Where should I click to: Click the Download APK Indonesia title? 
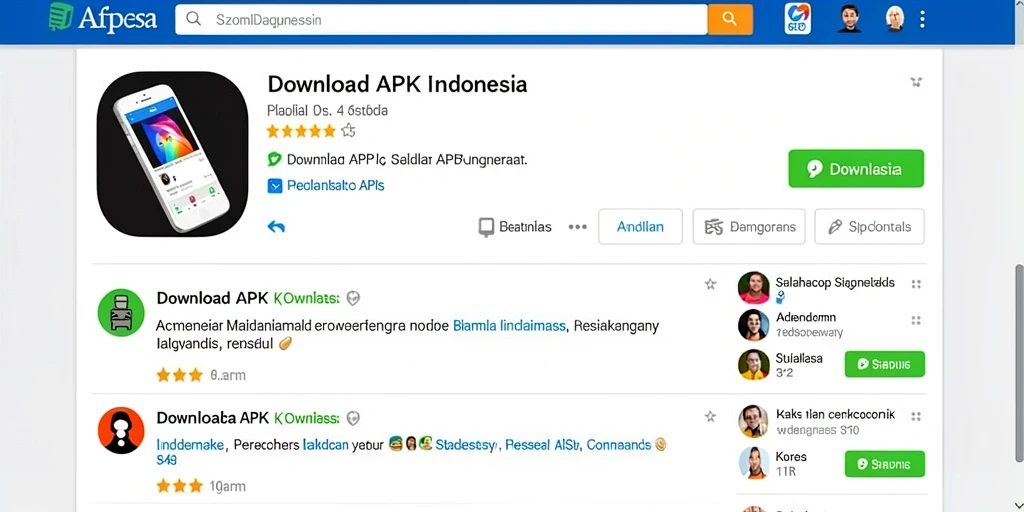397,84
